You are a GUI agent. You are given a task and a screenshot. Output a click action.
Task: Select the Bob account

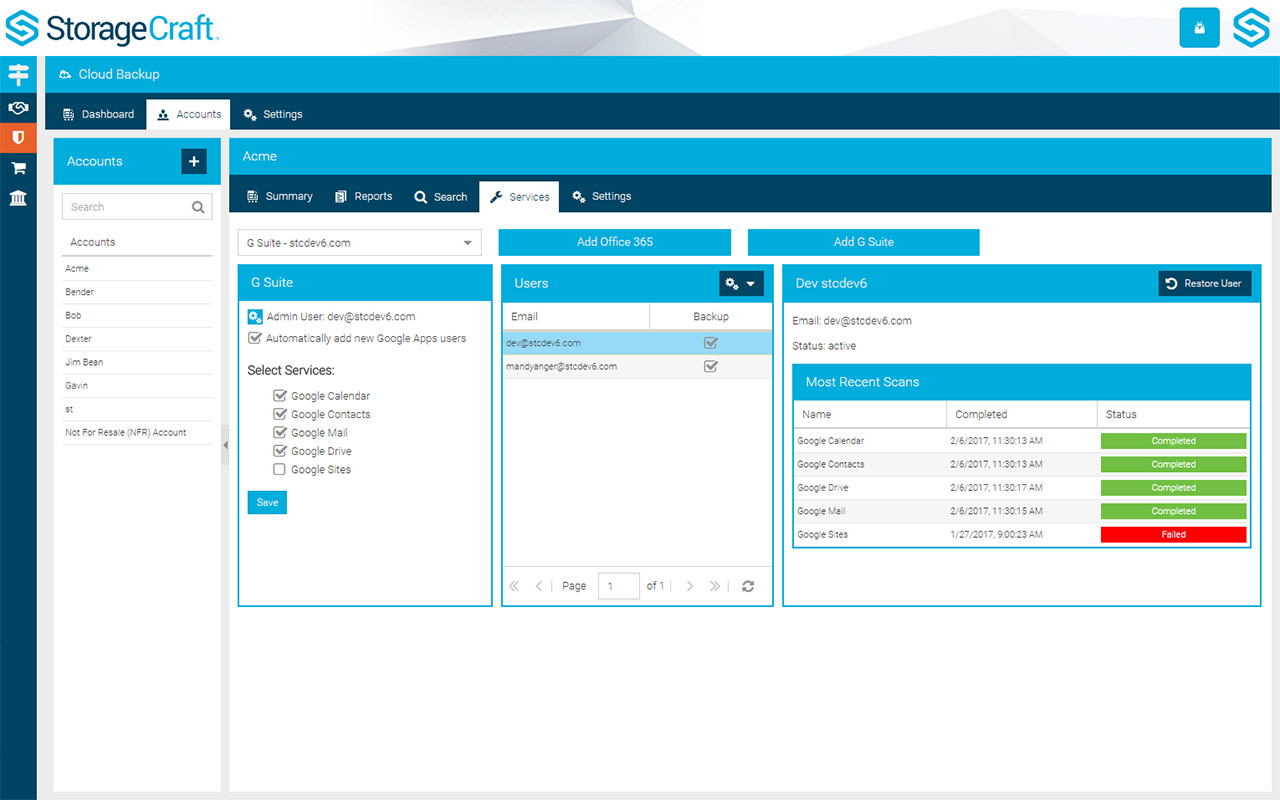(137, 315)
